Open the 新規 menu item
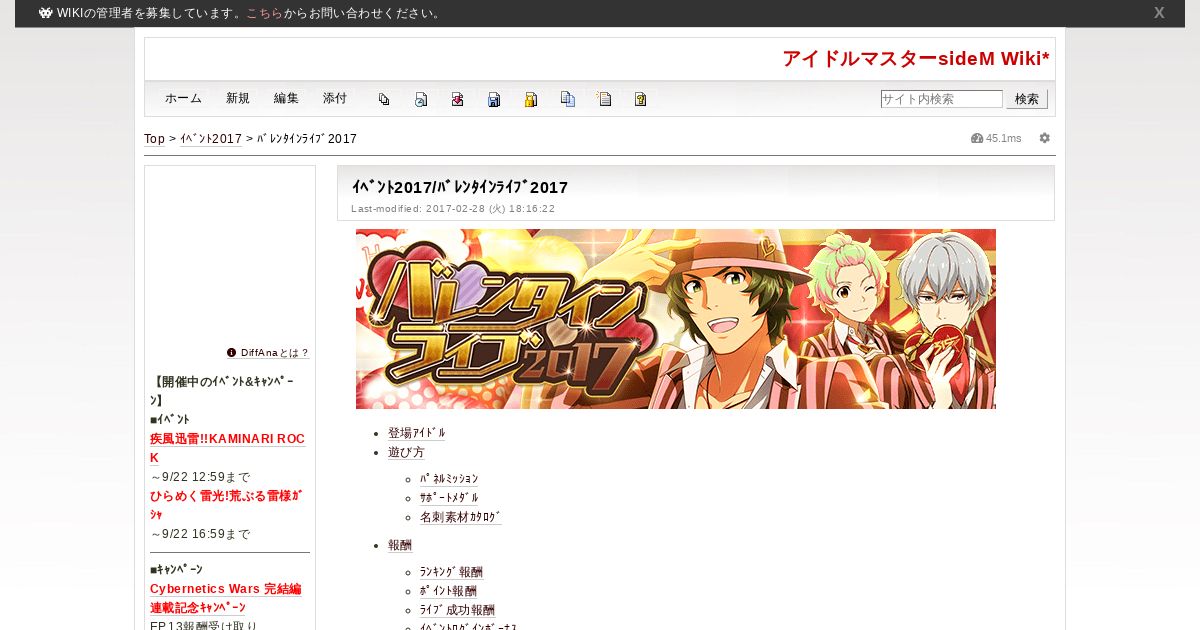 [x=238, y=99]
